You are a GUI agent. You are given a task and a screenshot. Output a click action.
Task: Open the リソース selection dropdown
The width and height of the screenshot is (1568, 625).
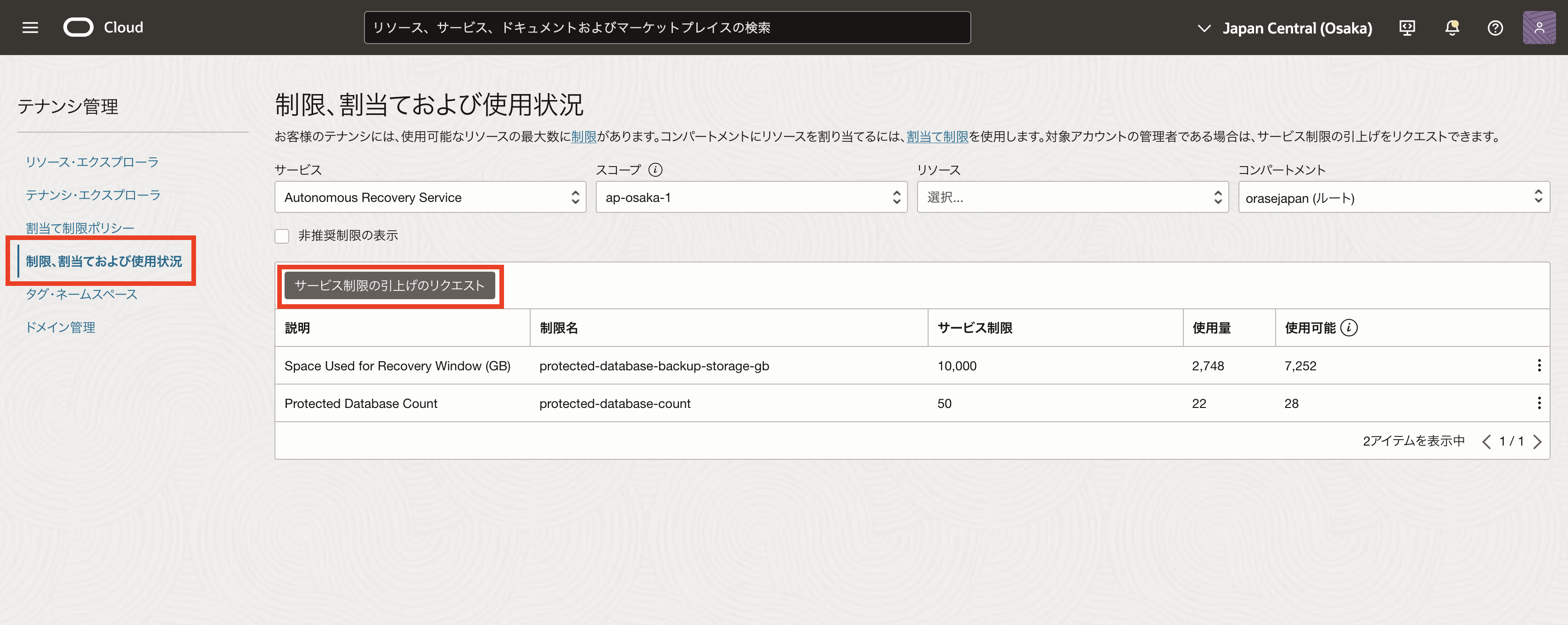click(1073, 197)
